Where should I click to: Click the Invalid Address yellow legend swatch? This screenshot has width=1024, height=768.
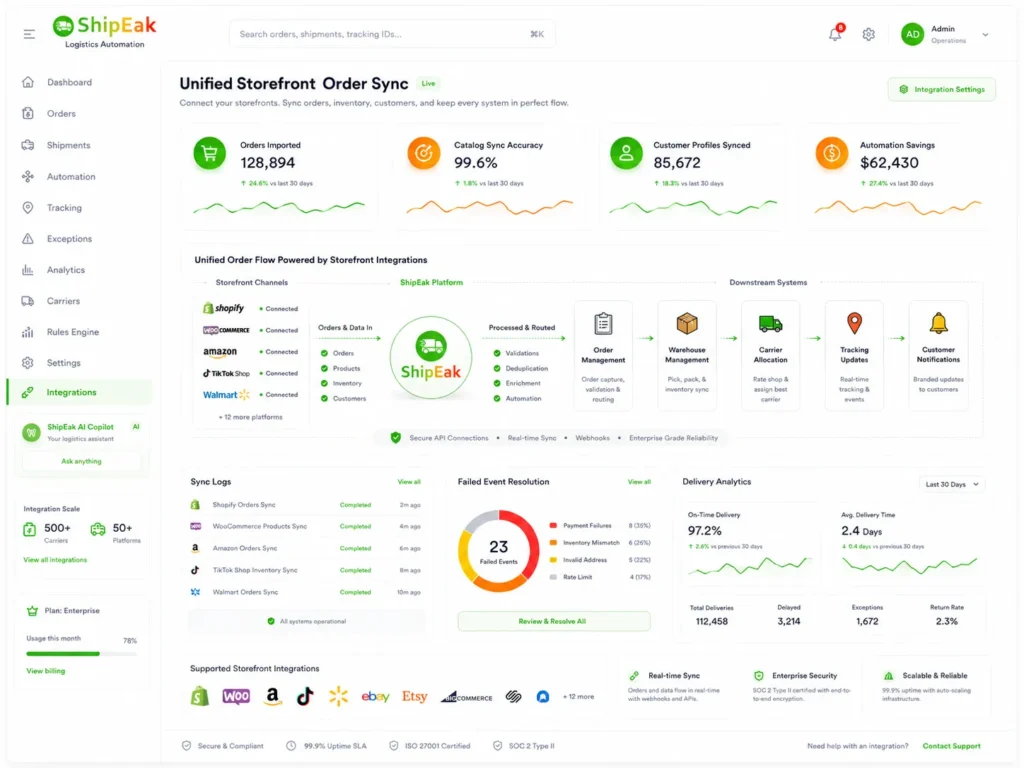[553, 560]
